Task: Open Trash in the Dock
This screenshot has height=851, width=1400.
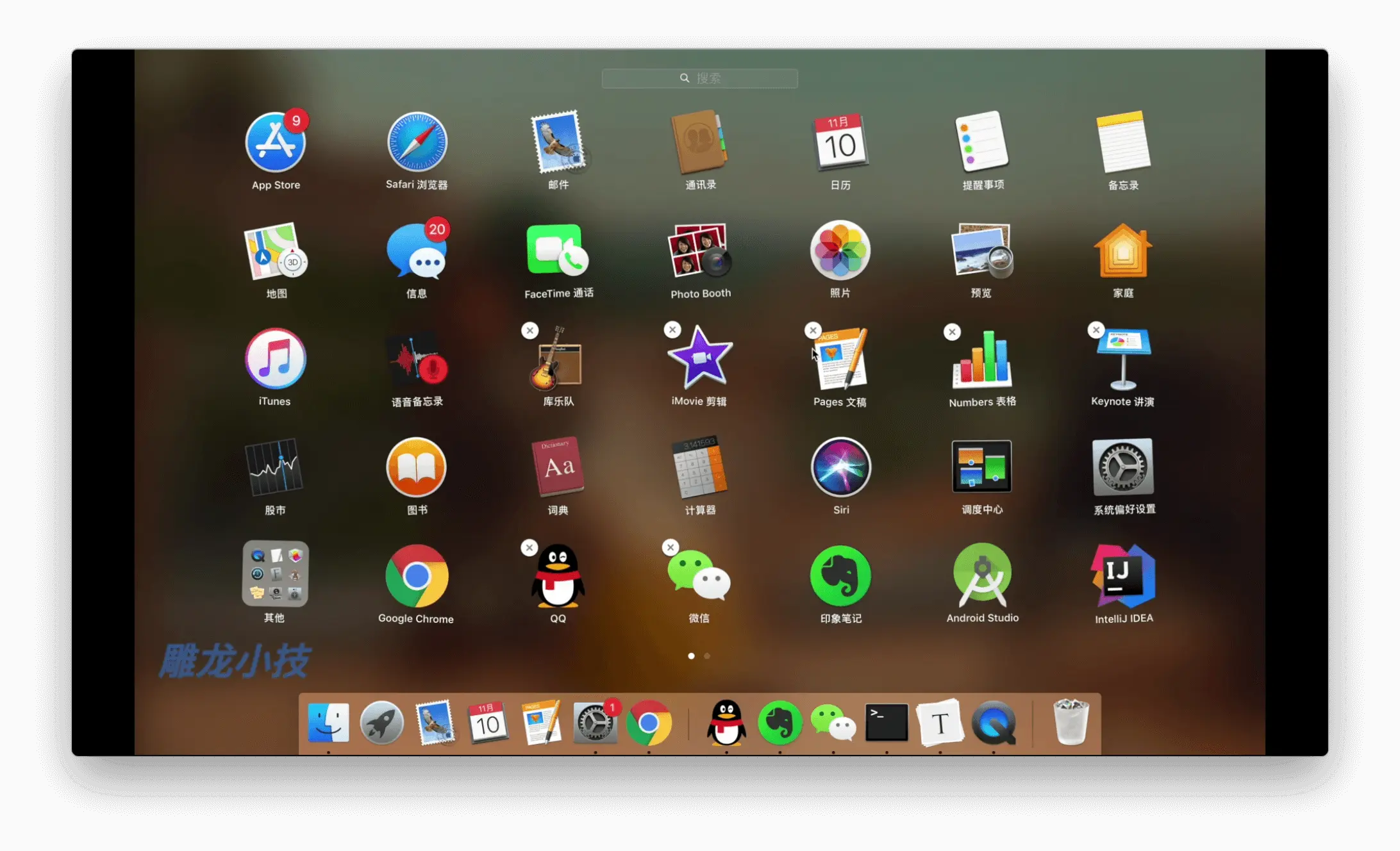Action: tap(1071, 723)
